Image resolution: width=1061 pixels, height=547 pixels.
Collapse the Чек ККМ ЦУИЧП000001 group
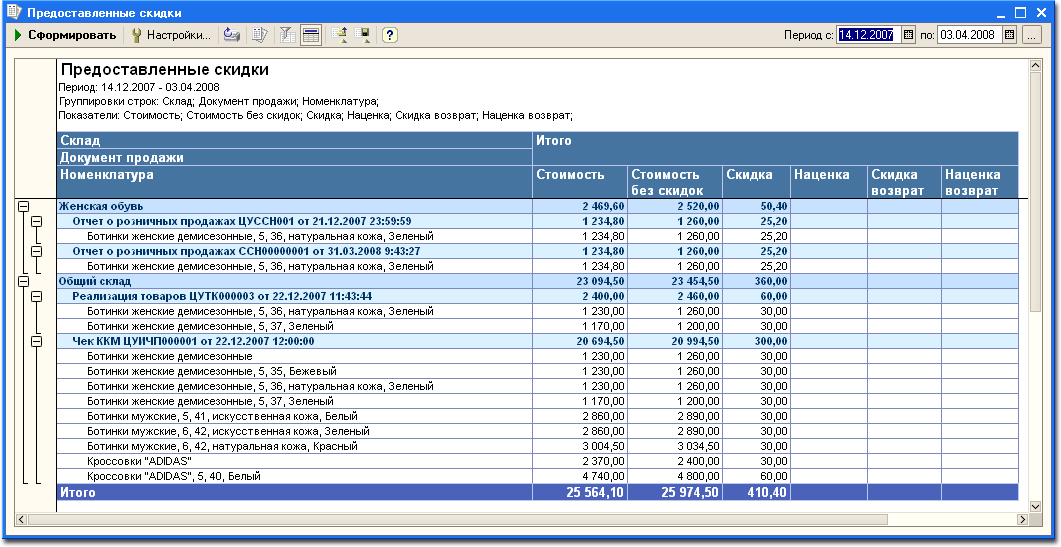(x=37, y=341)
